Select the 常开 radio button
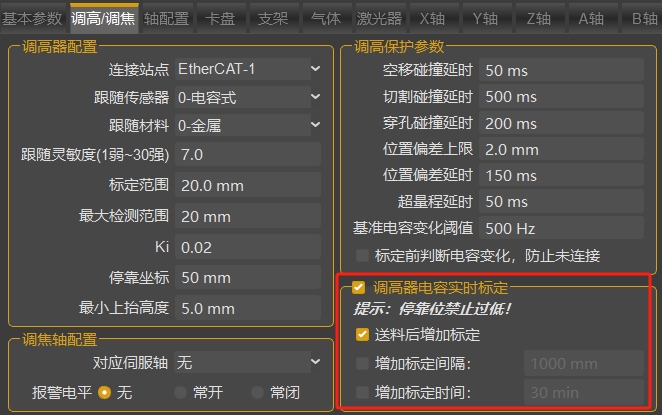 click(x=180, y=393)
